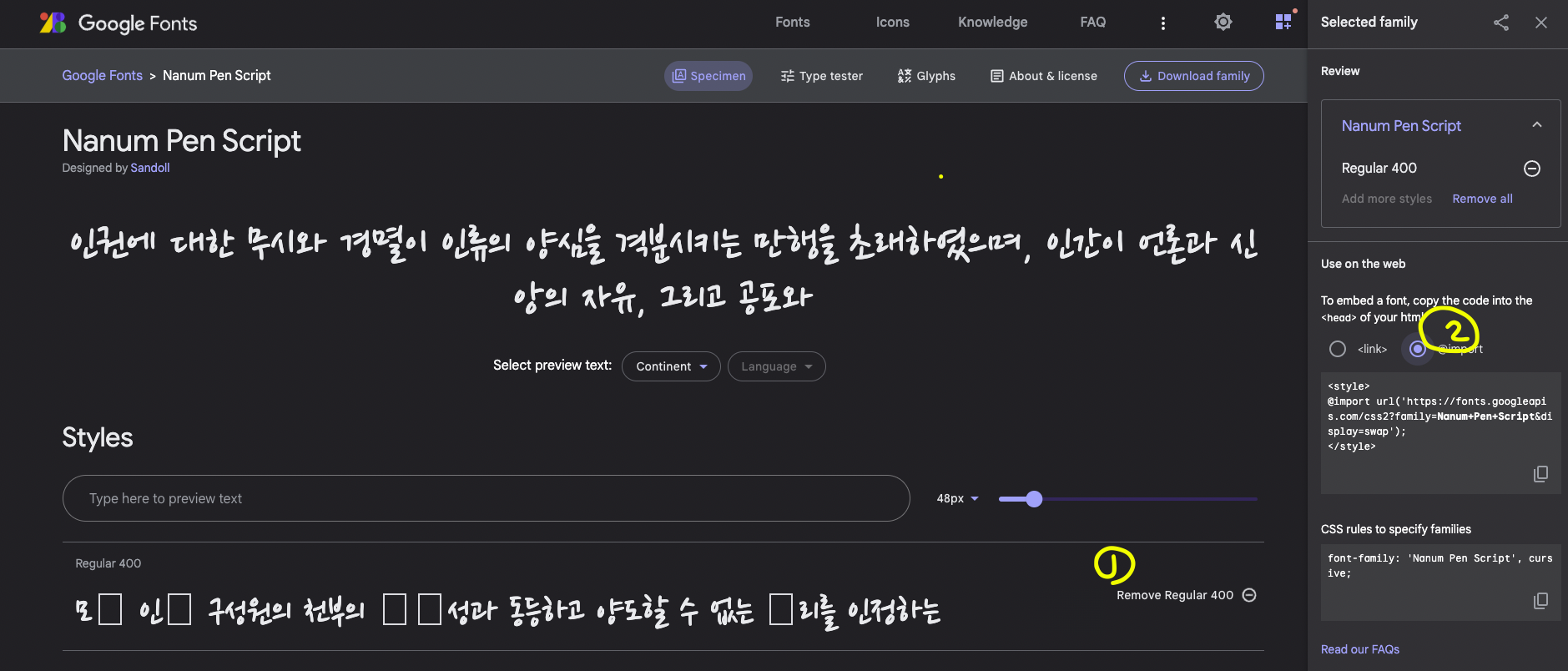Click the 'Regular 400' label in Review
Screen dimensions: 1568x671
click(1379, 168)
